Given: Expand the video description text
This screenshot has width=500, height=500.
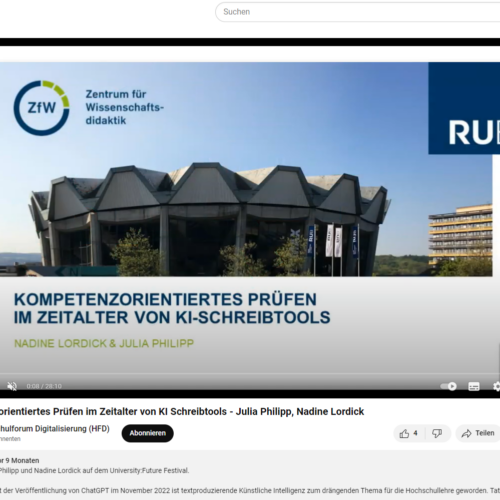Looking at the screenshot, I should [x=250, y=476].
